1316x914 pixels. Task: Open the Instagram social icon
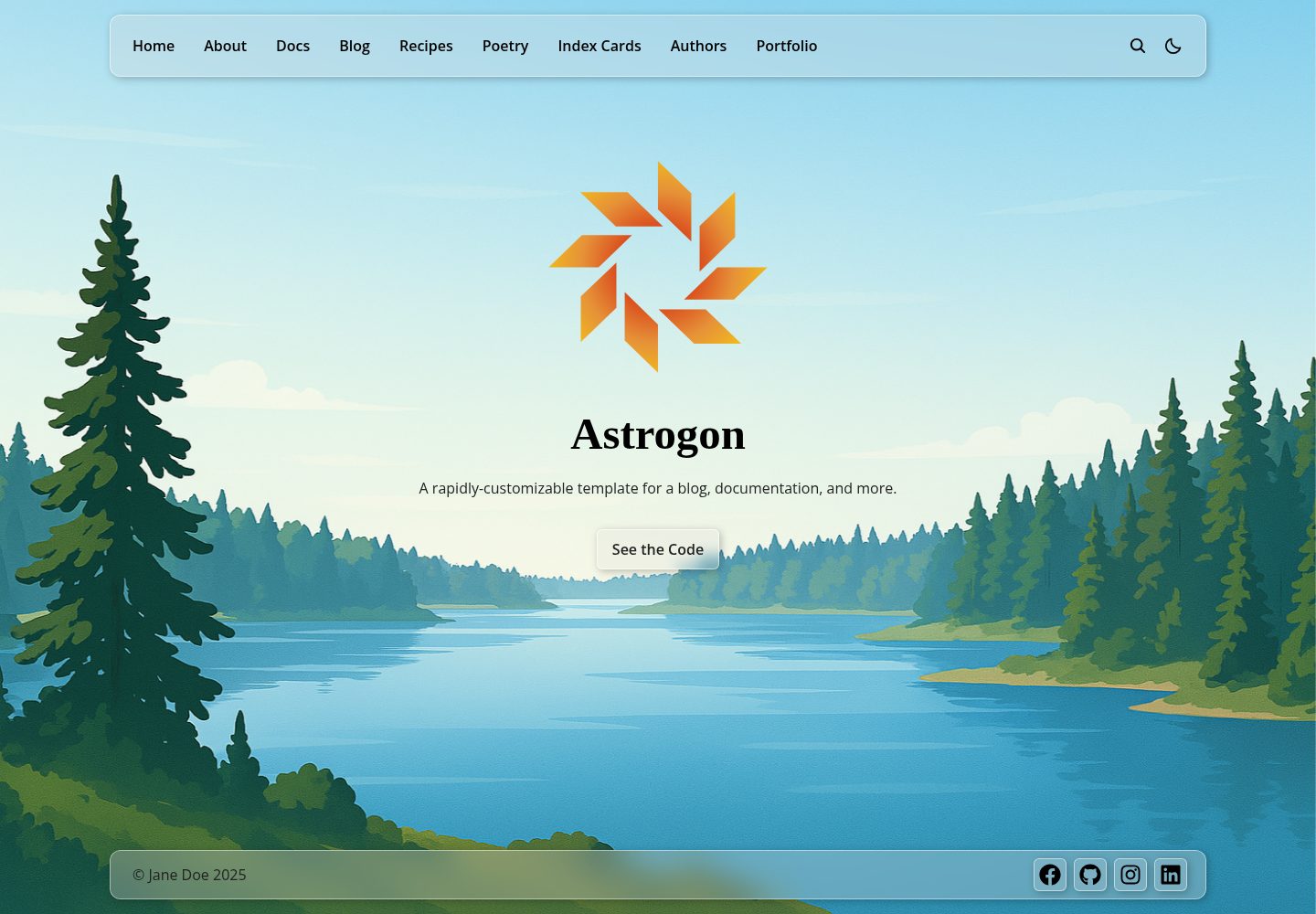pyautogui.click(x=1130, y=875)
